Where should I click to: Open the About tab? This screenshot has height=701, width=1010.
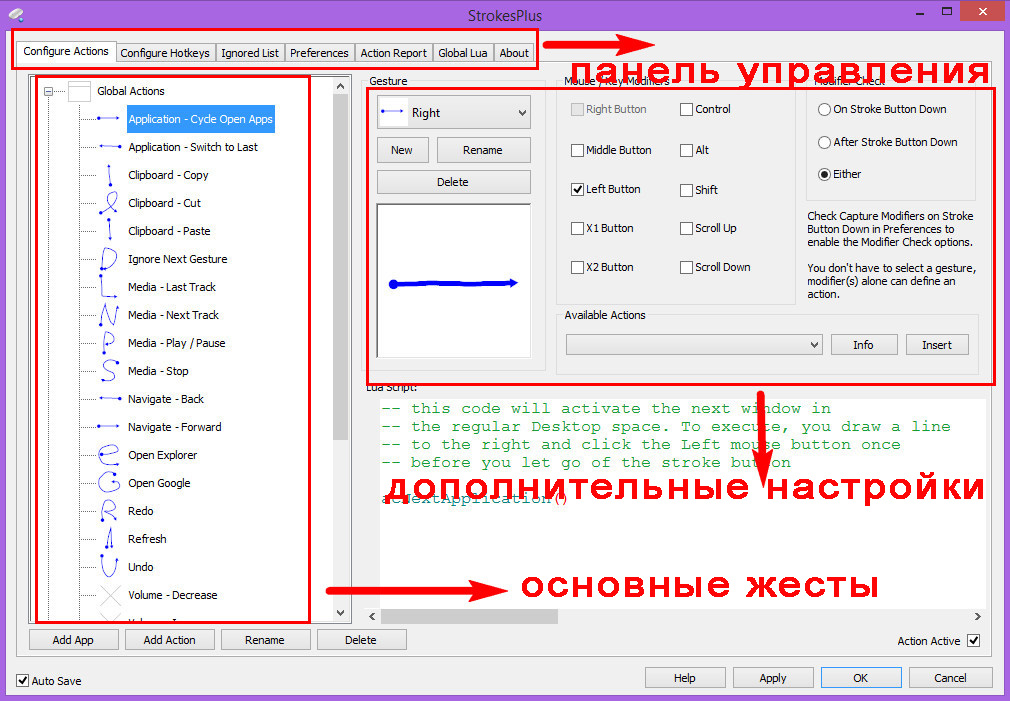(514, 53)
